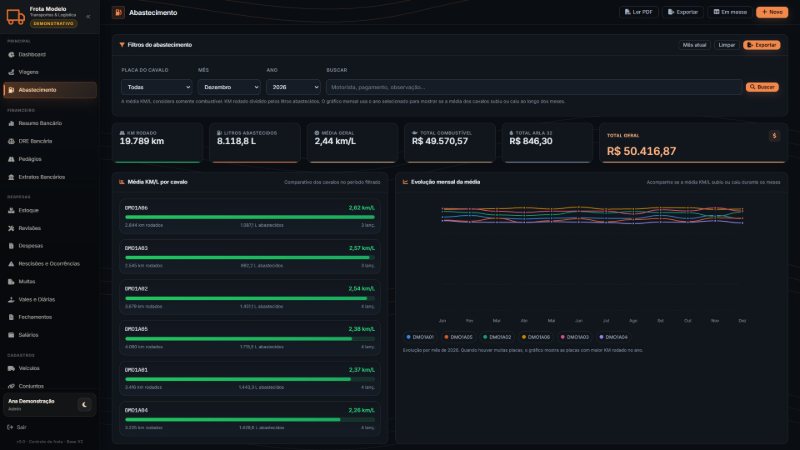
Task: Click the Ana Demonstração user profile card
Action: pos(49,405)
